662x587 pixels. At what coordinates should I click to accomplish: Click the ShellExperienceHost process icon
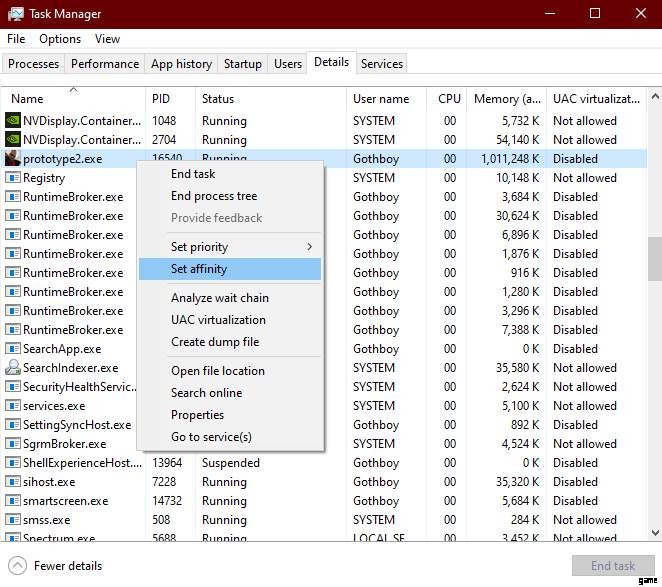[x=13, y=462]
